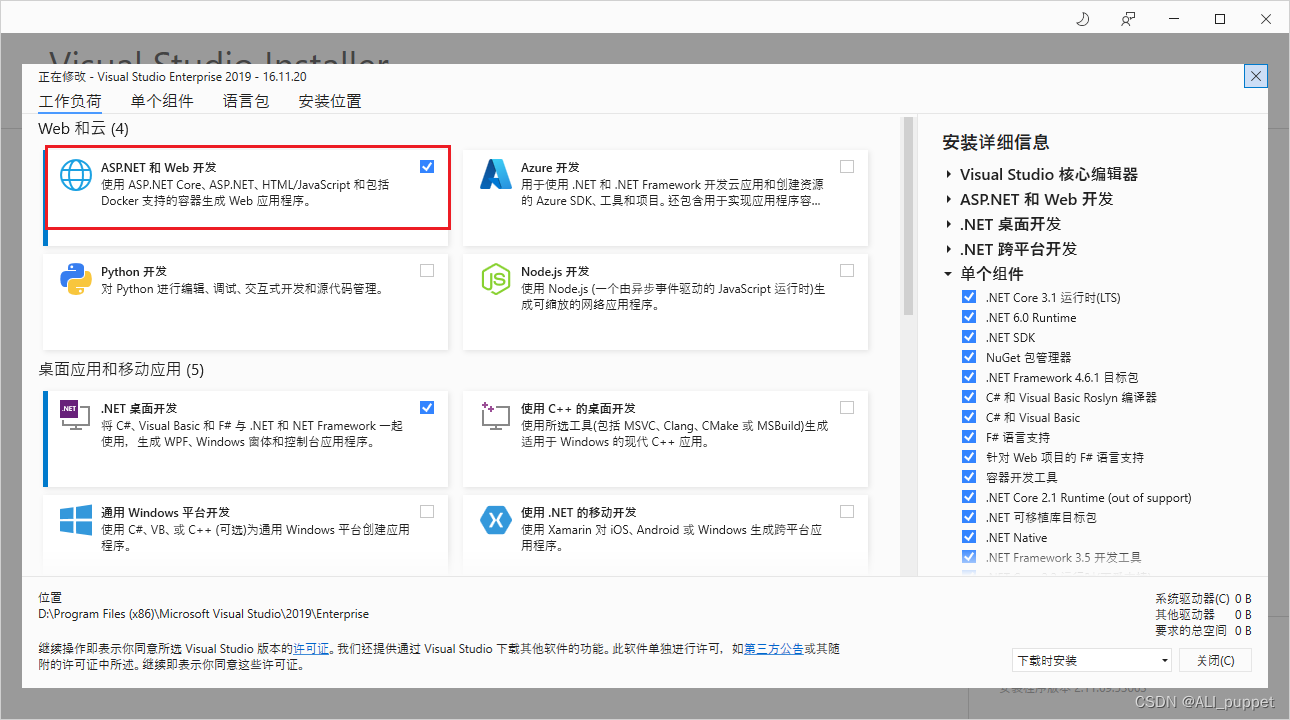Click the Node.js development workload icon
The image size is (1290, 720).
tap(496, 279)
